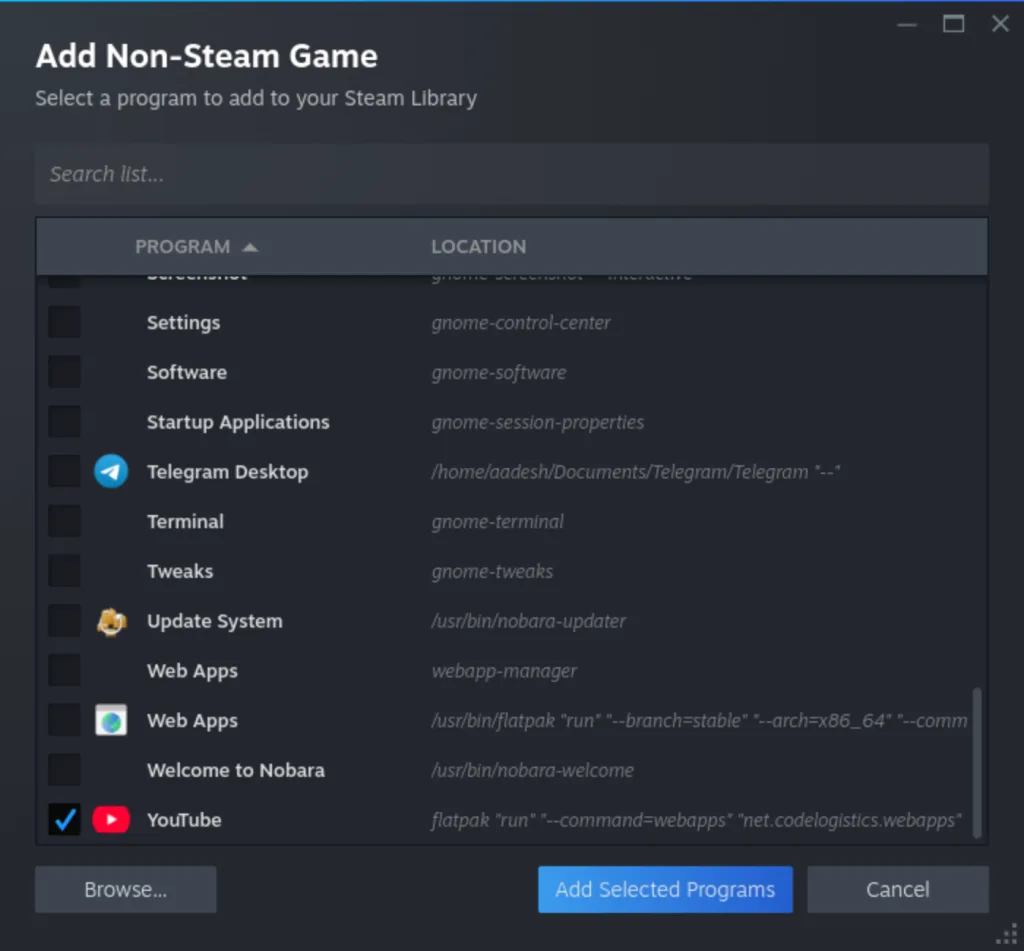Click Add Selected Programs
This screenshot has height=951, width=1024.
point(665,890)
